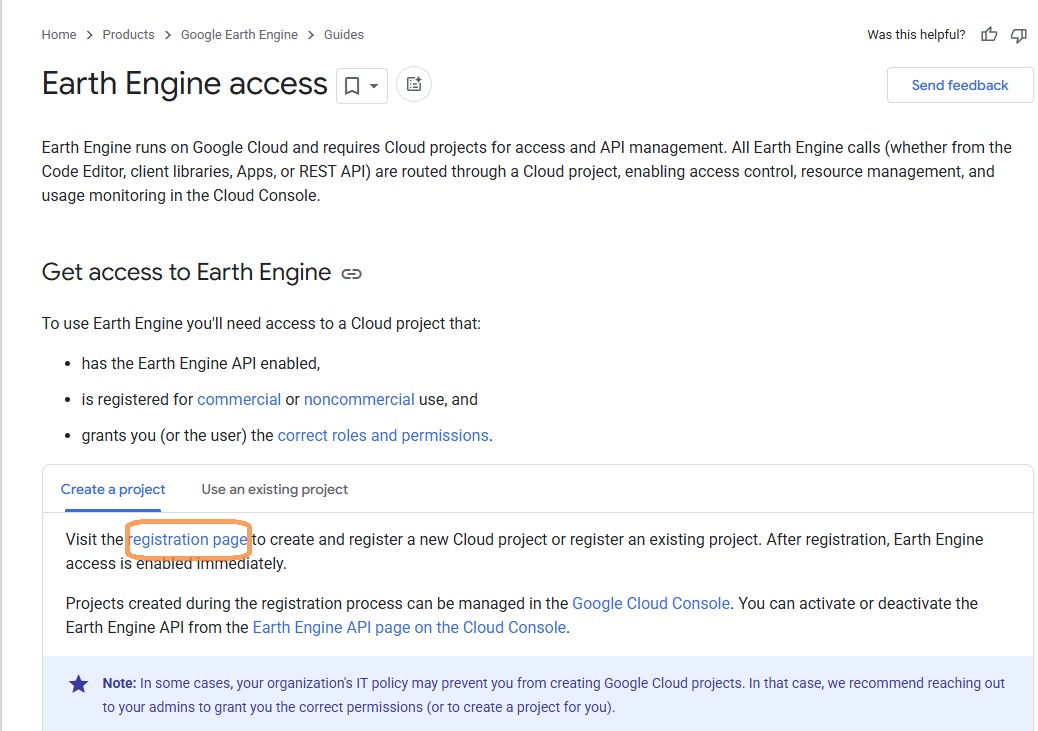Open the Google Cloud Console link

click(x=651, y=603)
